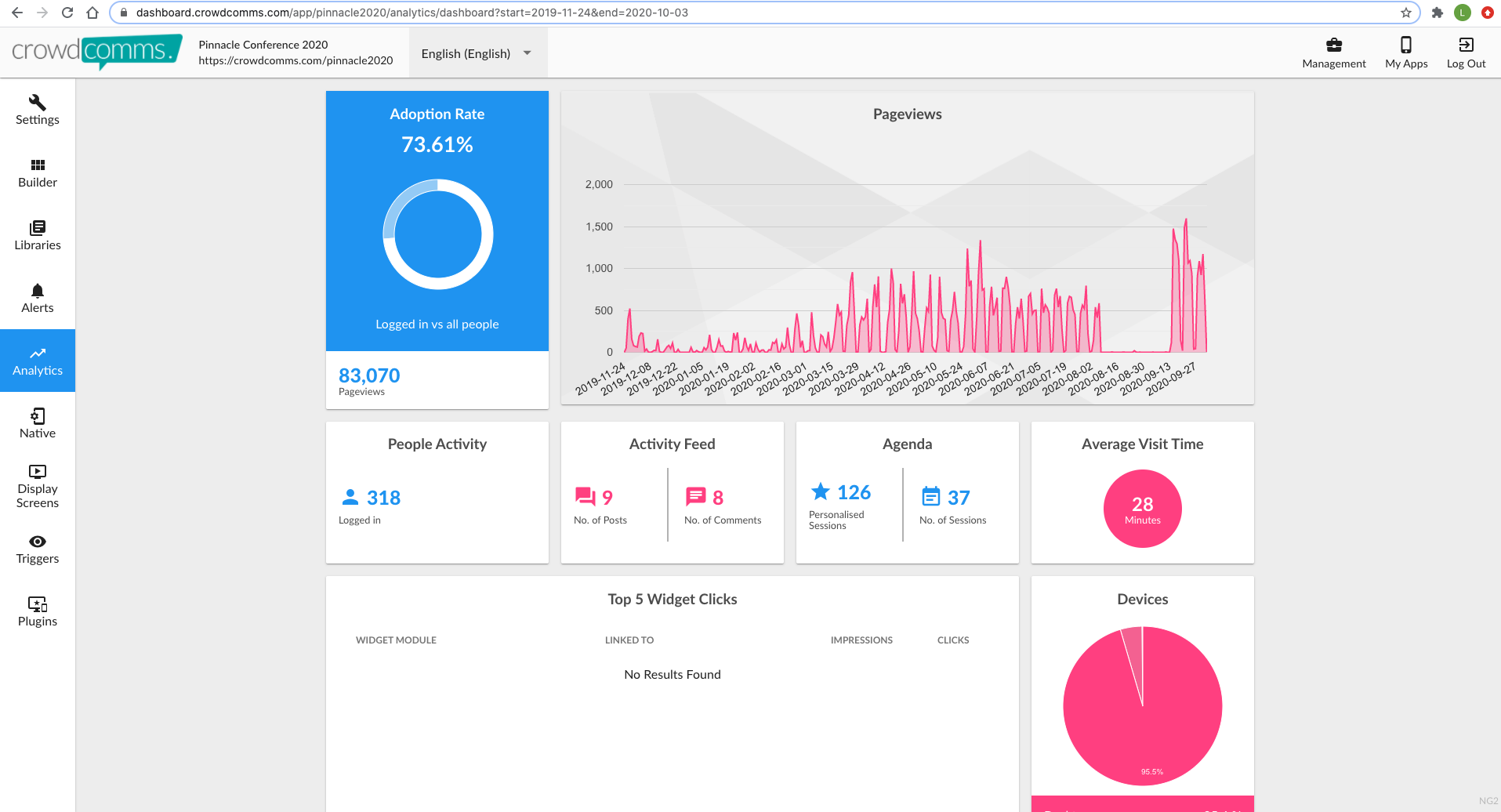This screenshot has width=1501, height=812.
Task: Click the crowdcomms logo
Action: point(96,51)
